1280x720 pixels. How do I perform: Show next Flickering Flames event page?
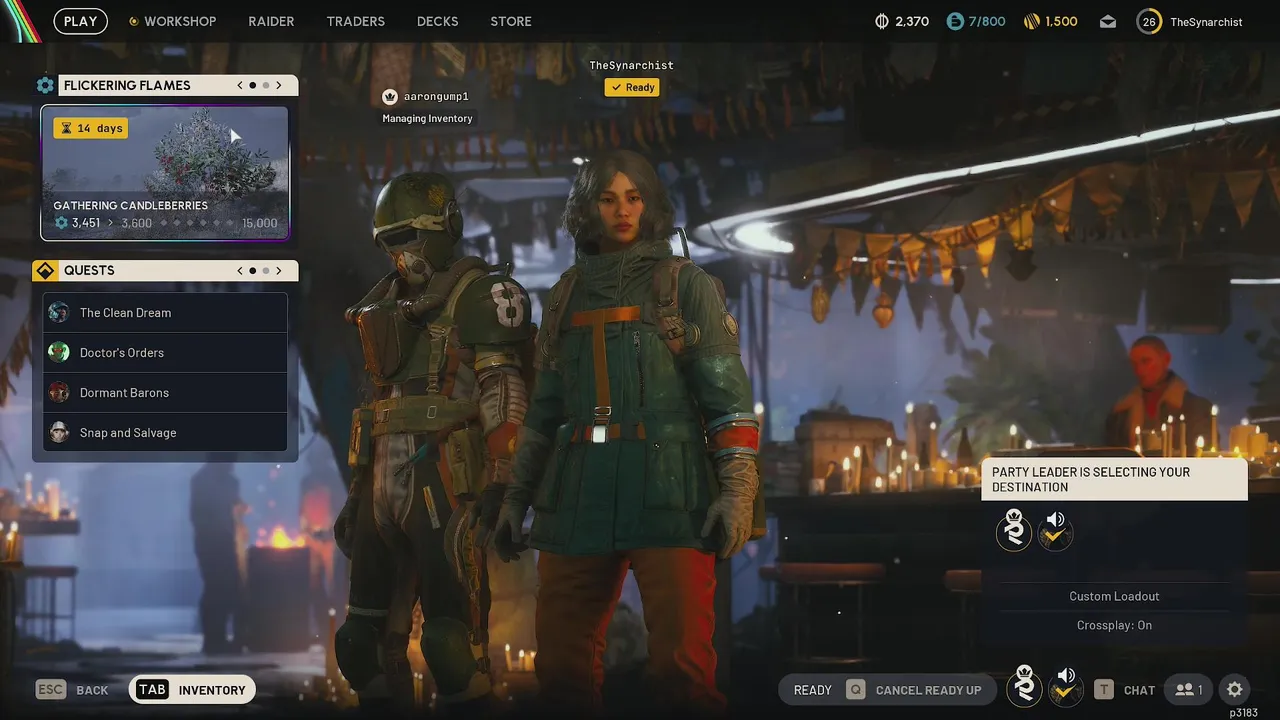[x=279, y=86]
